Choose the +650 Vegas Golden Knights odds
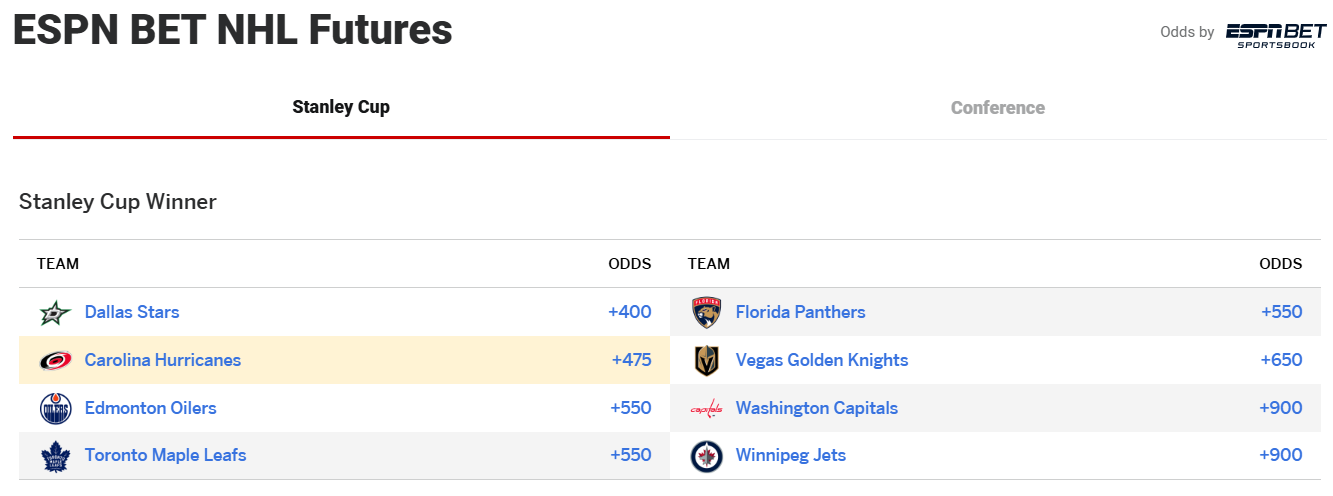Screen dimensions: 1333x496 pyautogui.click(x=1281, y=360)
